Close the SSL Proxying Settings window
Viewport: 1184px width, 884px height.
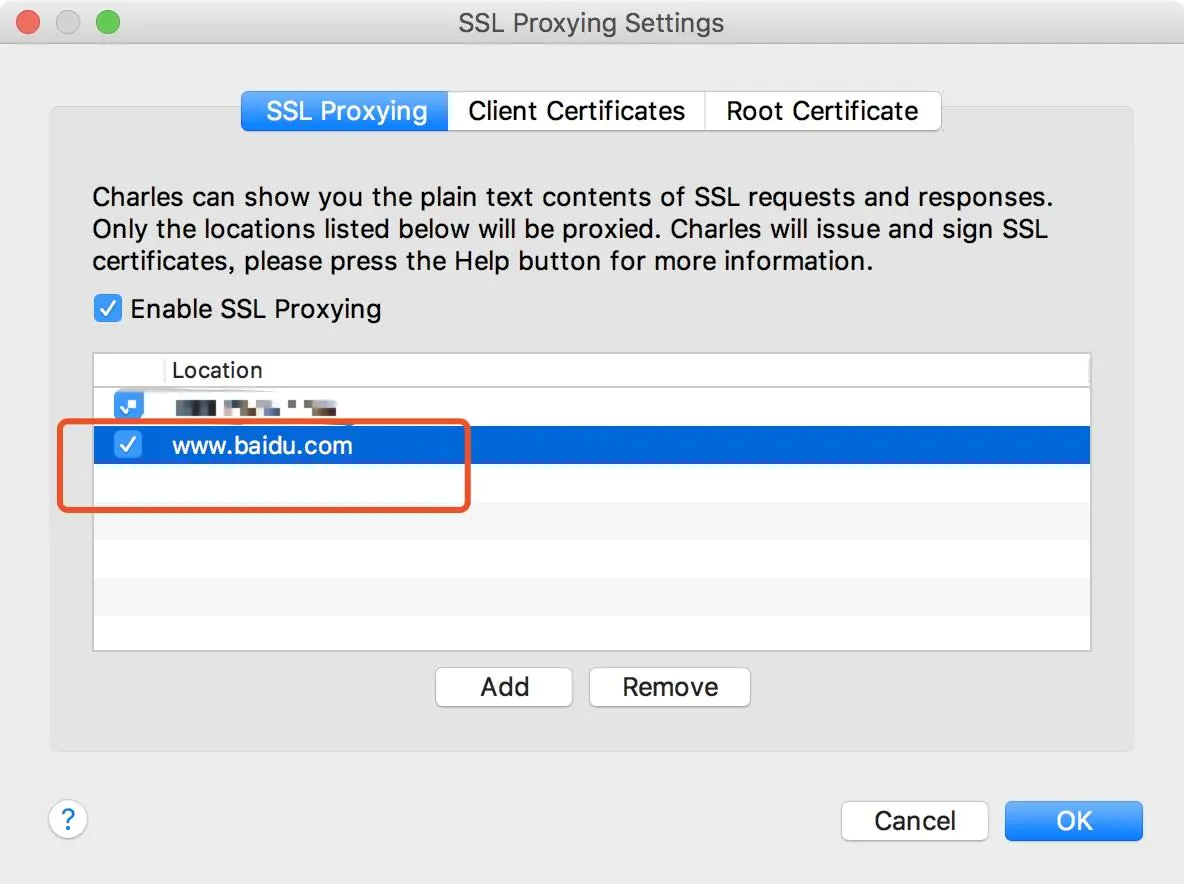pyautogui.click(x=29, y=22)
